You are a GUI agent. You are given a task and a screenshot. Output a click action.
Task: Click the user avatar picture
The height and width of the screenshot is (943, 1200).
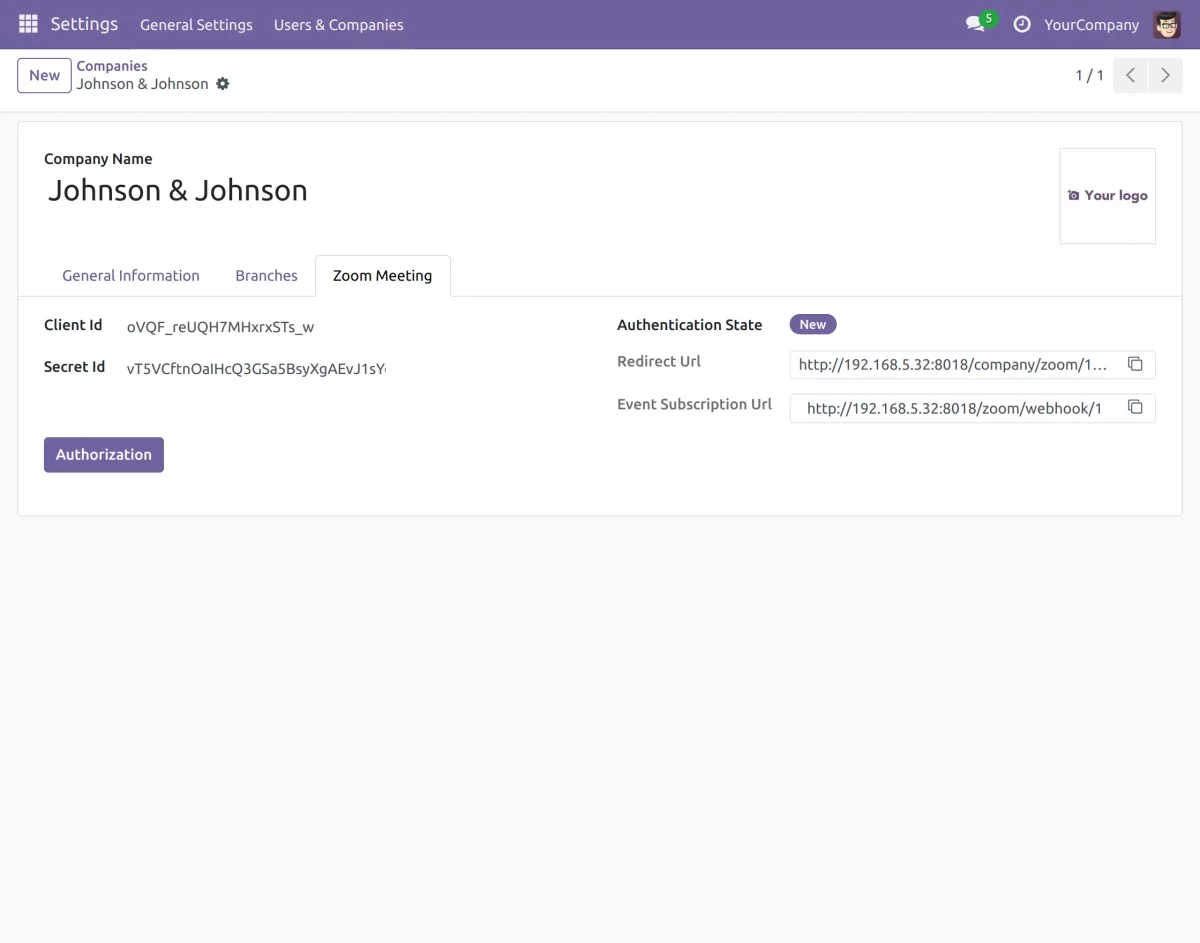tap(1167, 24)
